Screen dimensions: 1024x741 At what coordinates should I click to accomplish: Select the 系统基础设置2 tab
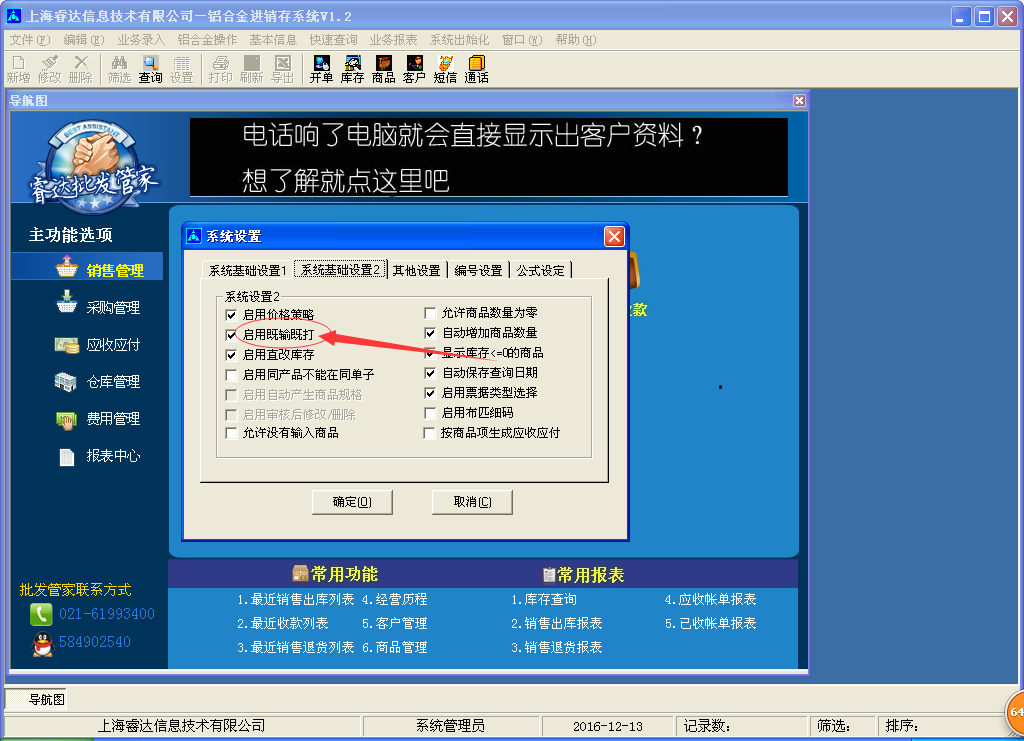pyautogui.click(x=340, y=269)
